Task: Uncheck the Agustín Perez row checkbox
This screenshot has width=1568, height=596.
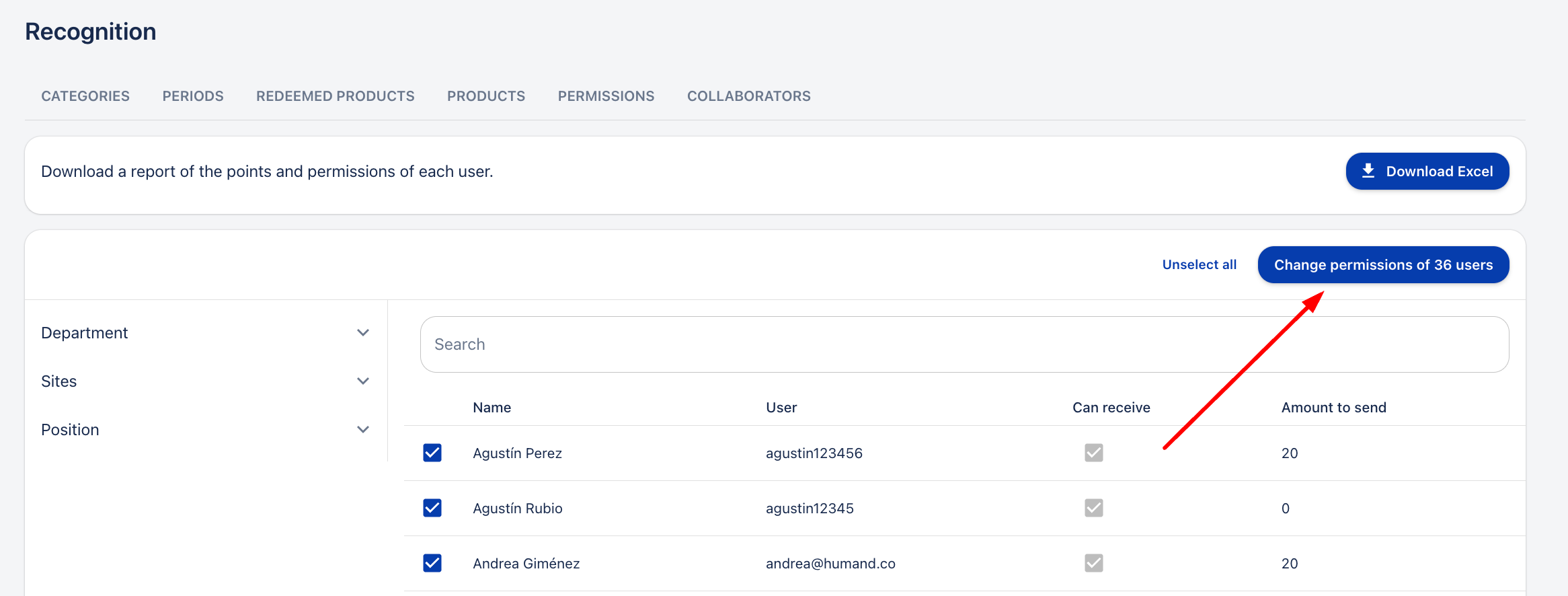Action: pyautogui.click(x=432, y=453)
